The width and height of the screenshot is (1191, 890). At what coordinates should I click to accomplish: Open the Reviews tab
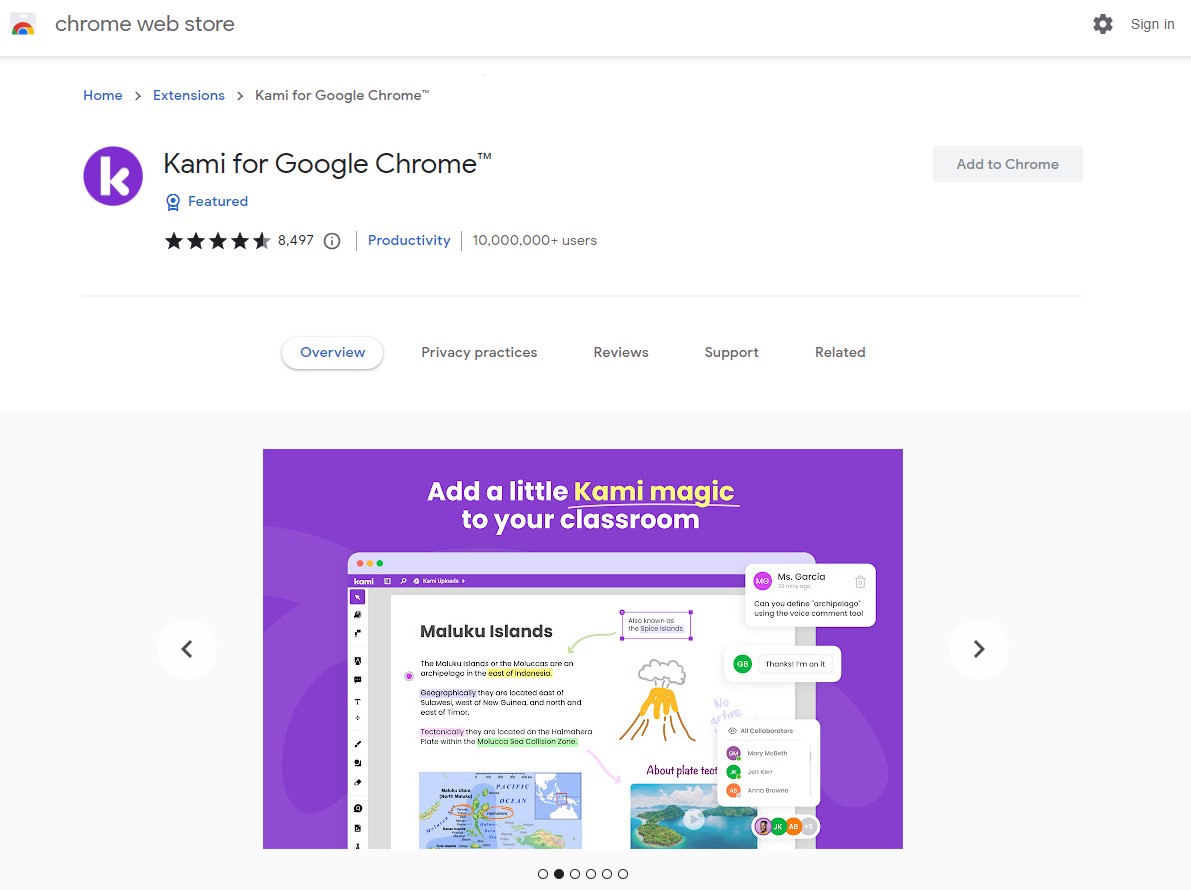621,352
